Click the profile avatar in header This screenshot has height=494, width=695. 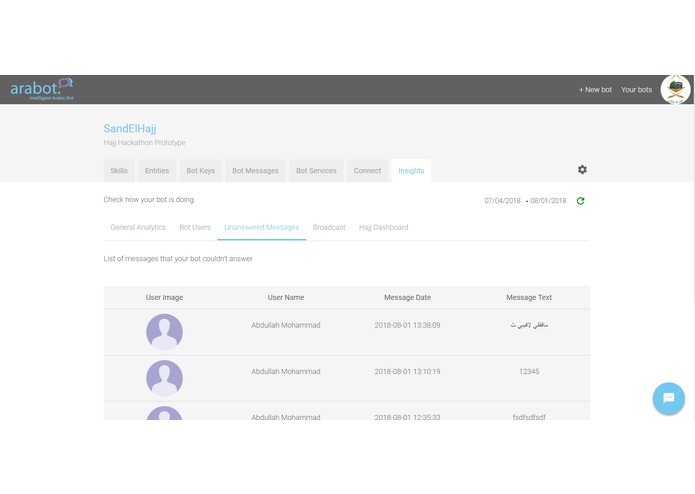pyautogui.click(x=675, y=89)
